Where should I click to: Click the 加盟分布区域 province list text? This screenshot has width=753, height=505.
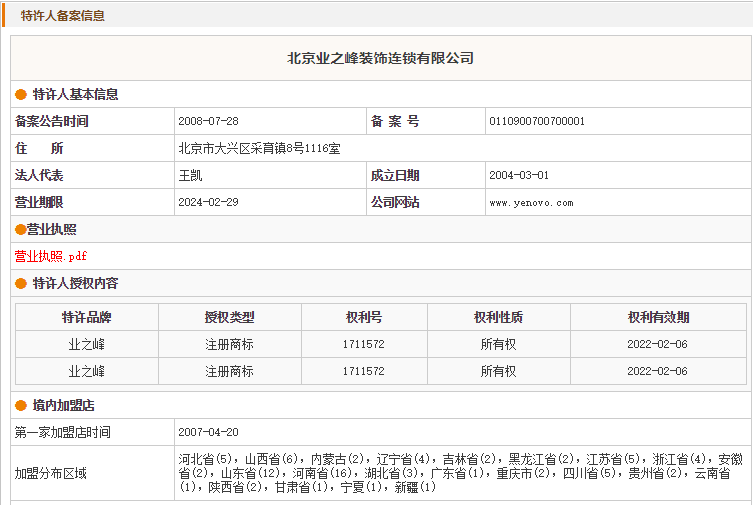[x=460, y=473]
